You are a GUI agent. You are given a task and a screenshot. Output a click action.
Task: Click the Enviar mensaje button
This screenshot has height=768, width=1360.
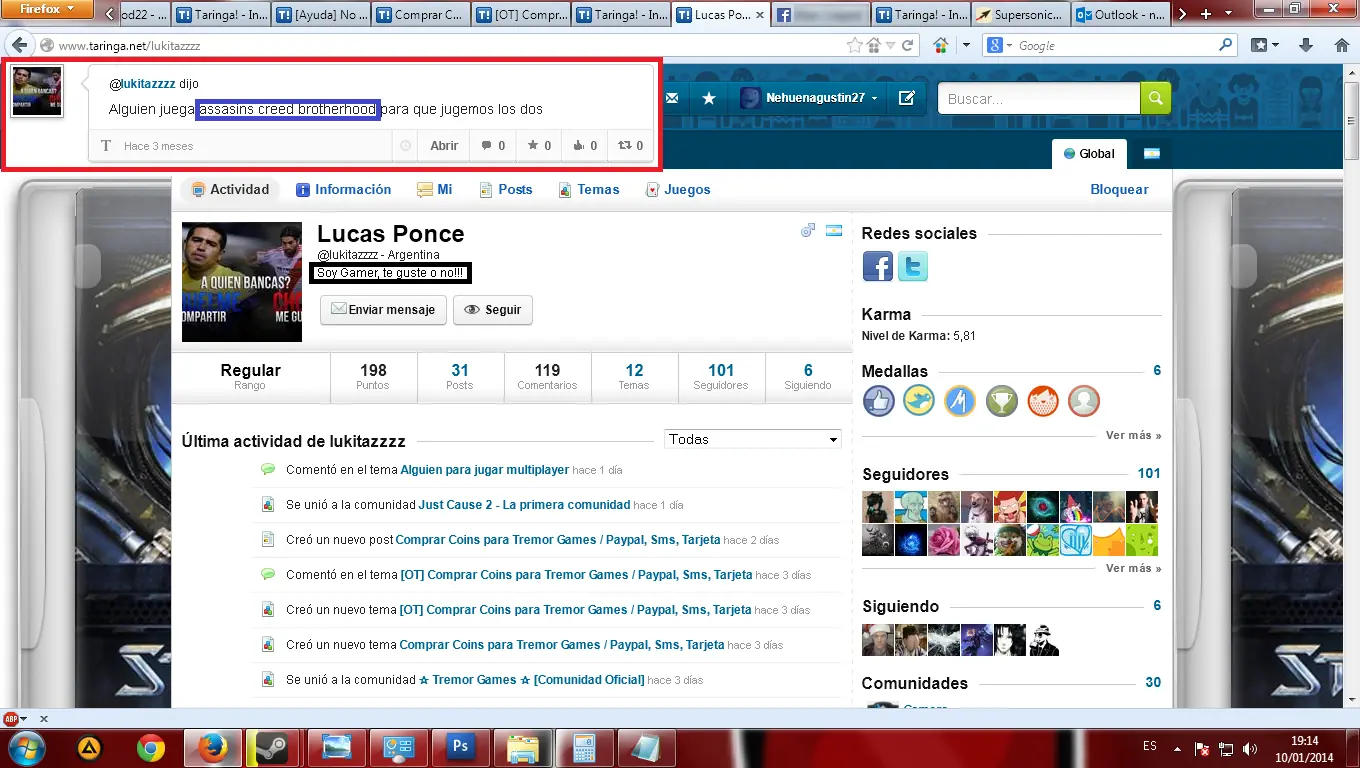(383, 310)
